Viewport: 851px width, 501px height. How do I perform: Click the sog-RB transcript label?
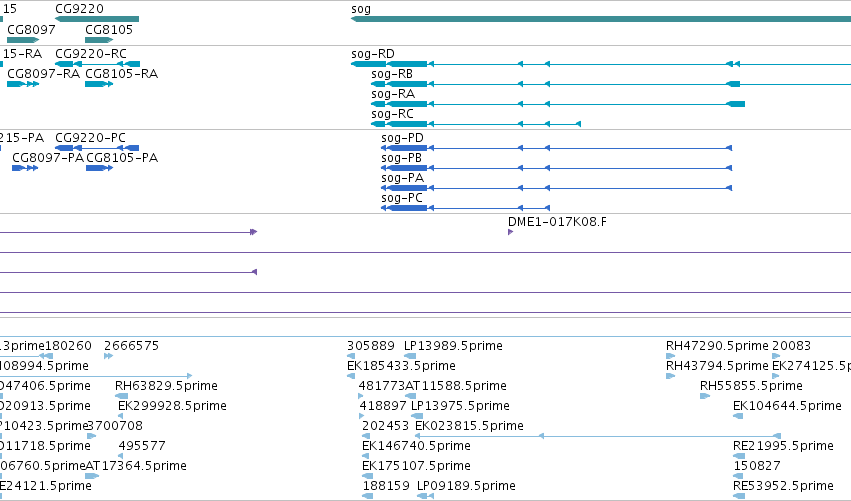click(x=392, y=74)
